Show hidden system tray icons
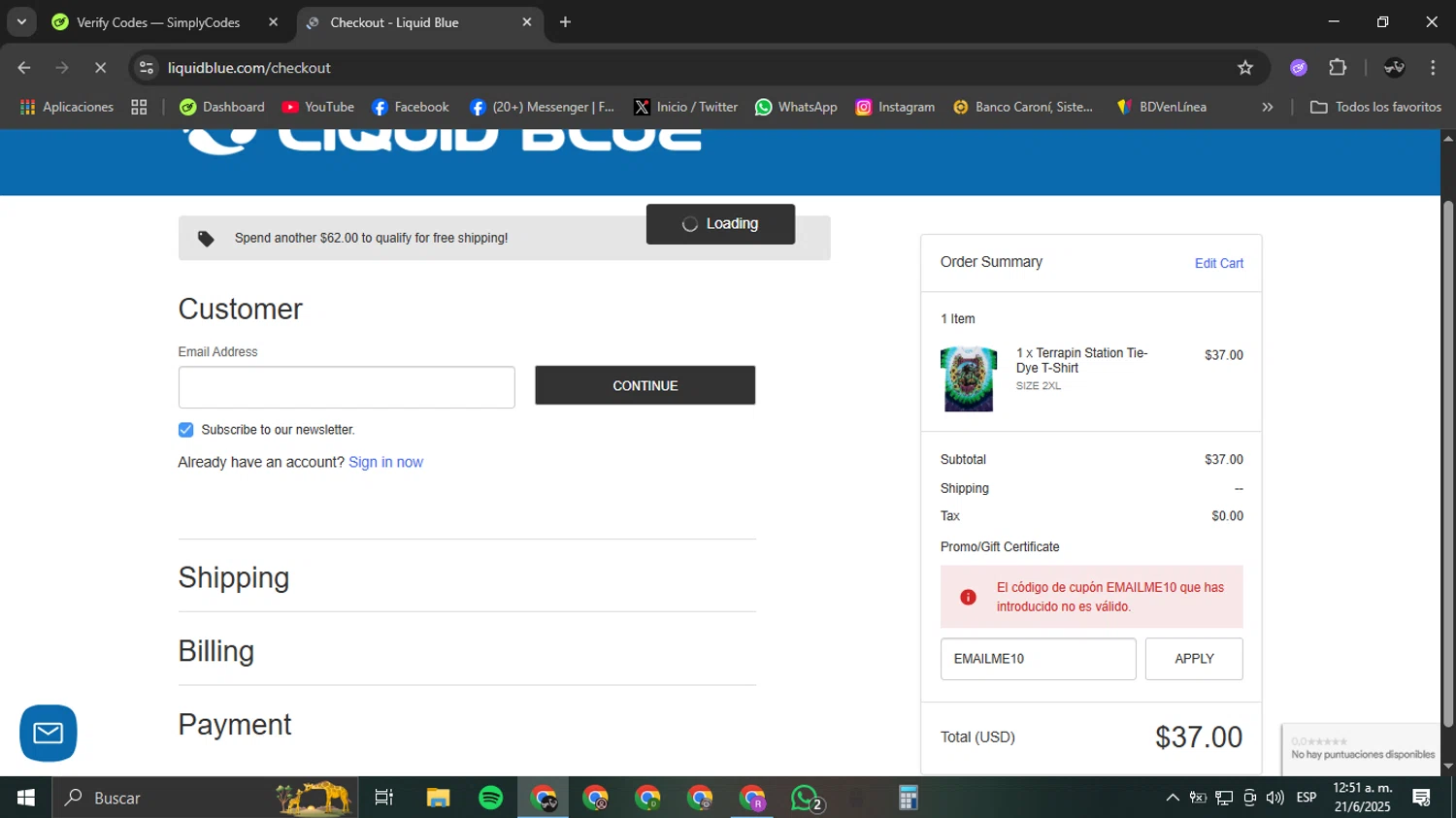Screen dimensions: 1456x818 pos(1173,798)
